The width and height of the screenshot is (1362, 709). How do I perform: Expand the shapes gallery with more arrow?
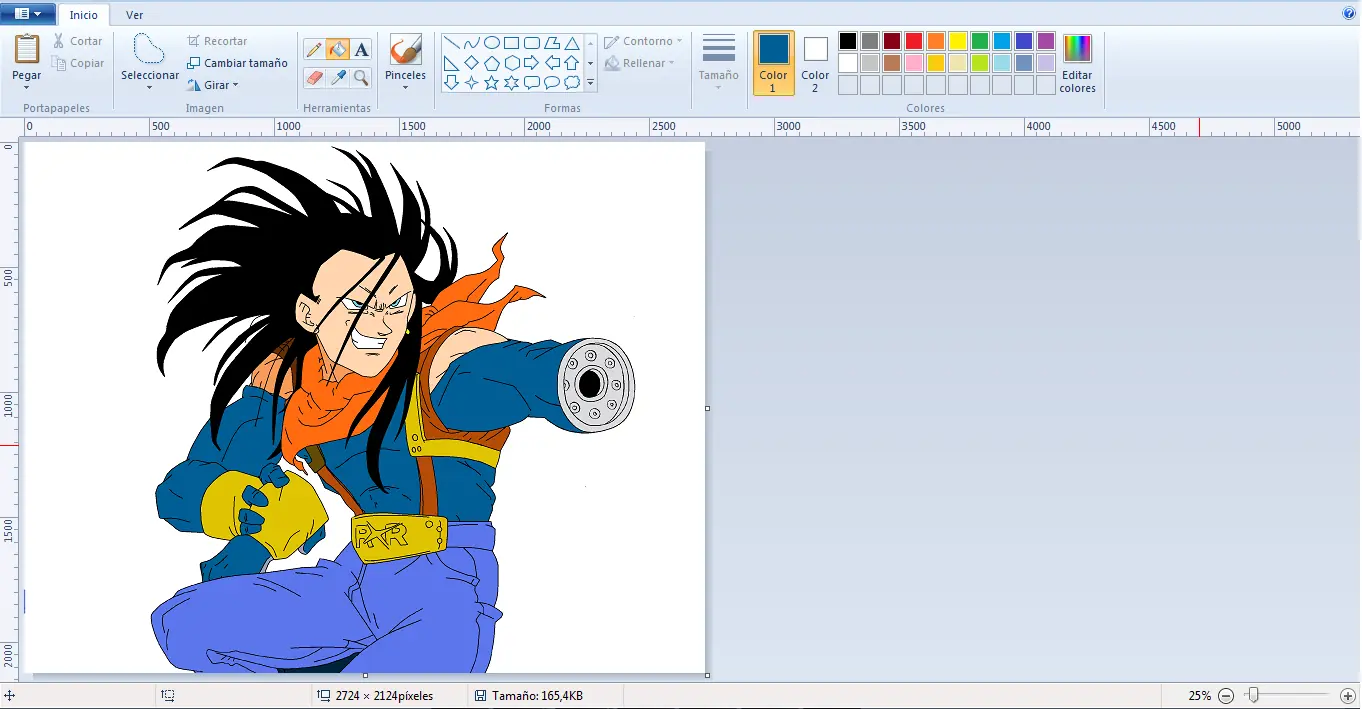[590, 83]
